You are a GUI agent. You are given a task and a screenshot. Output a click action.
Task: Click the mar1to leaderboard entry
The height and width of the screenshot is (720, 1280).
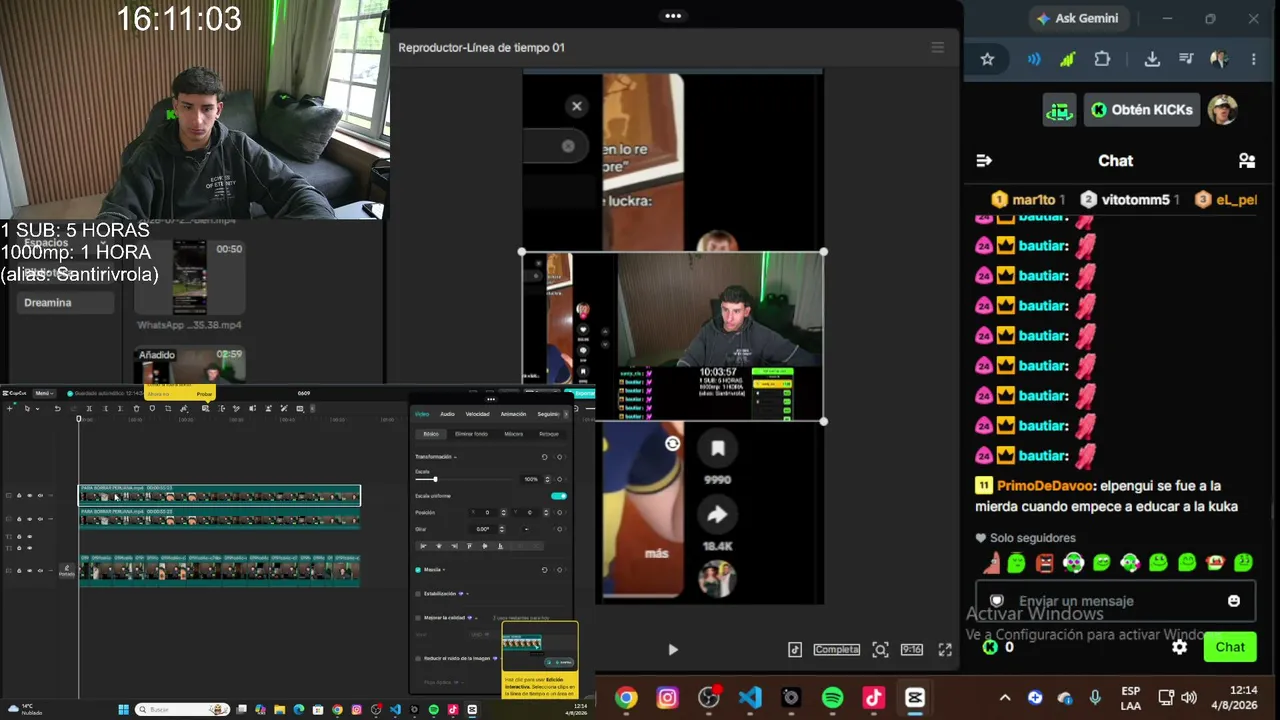1028,199
